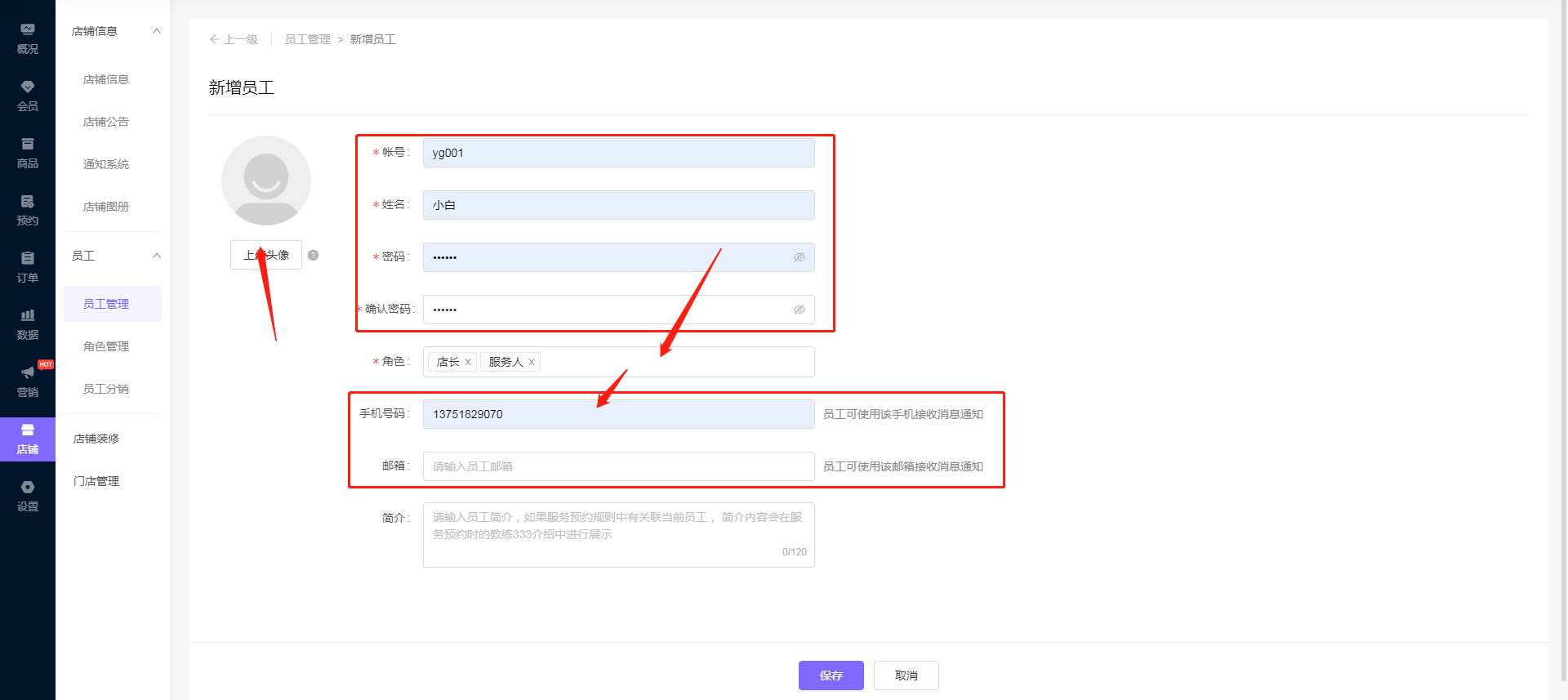Click the 员工可使用该手机接收消息通知 hint
This screenshot has width=1568, height=700.
pyautogui.click(x=902, y=414)
